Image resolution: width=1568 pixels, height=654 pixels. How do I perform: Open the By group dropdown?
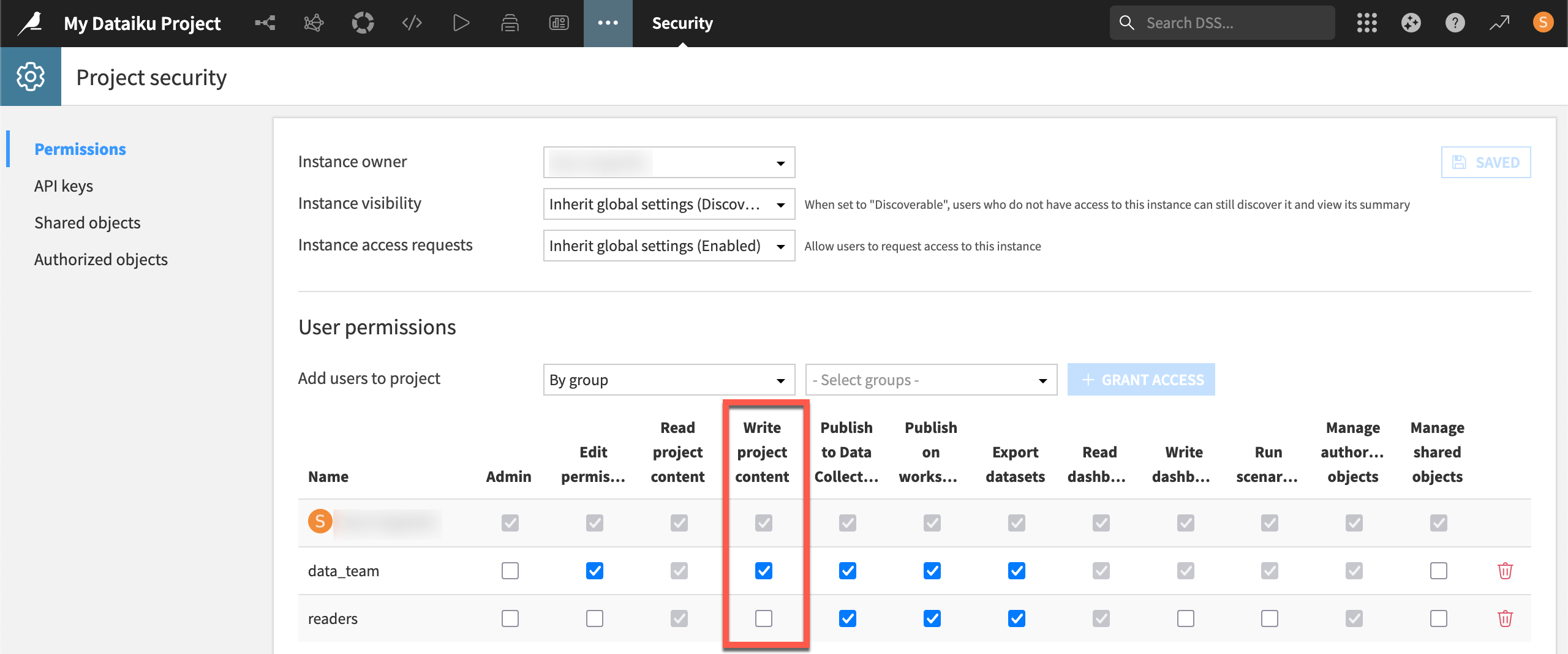click(x=669, y=380)
